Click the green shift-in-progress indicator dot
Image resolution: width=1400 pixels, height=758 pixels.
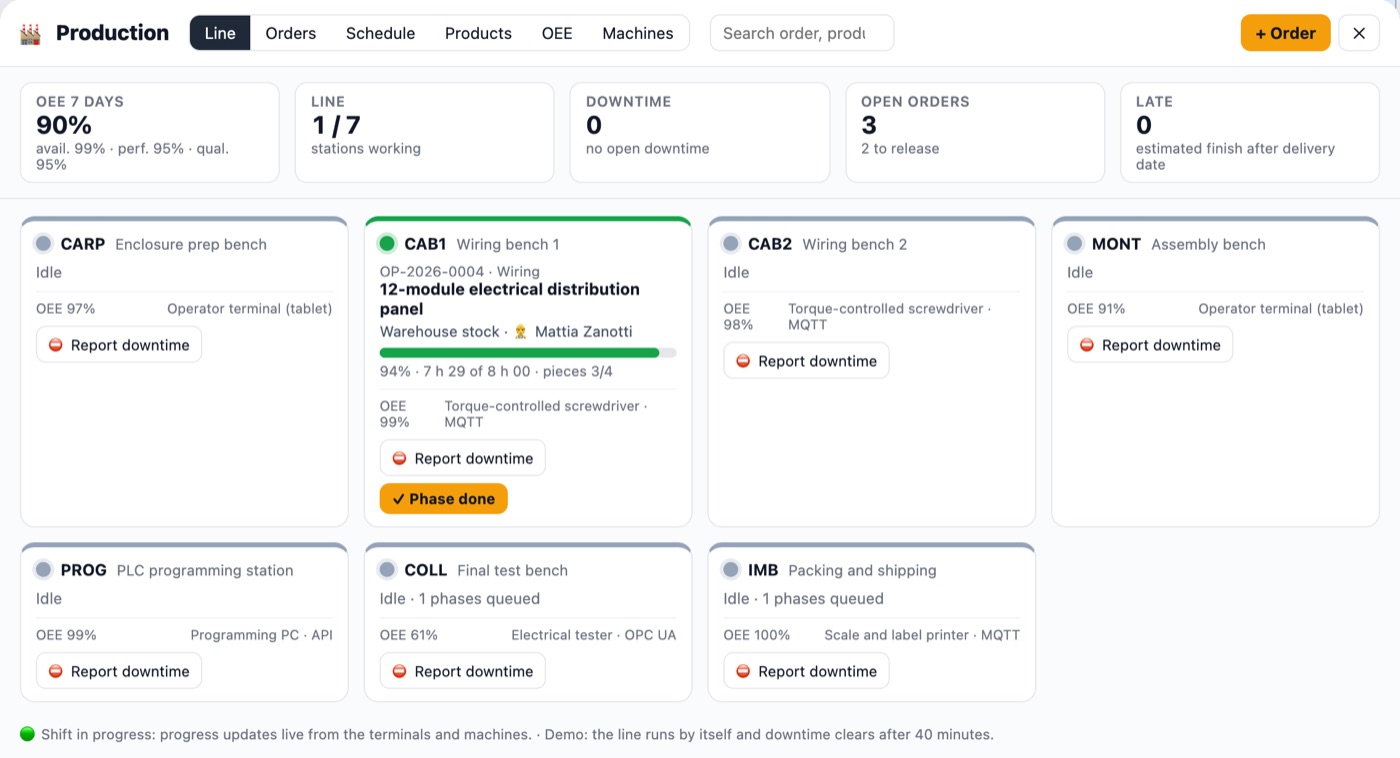click(x=28, y=734)
